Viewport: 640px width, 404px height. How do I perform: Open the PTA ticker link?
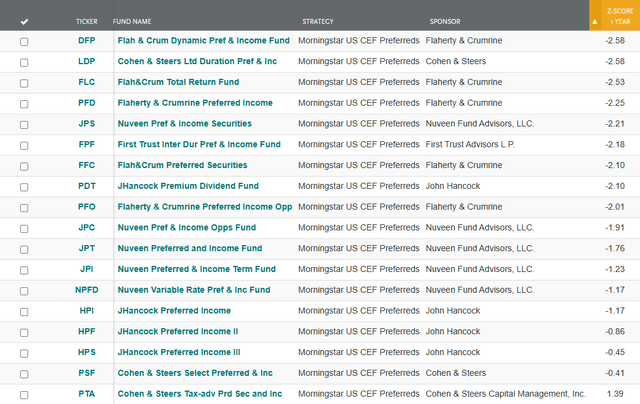pyautogui.click(x=87, y=394)
